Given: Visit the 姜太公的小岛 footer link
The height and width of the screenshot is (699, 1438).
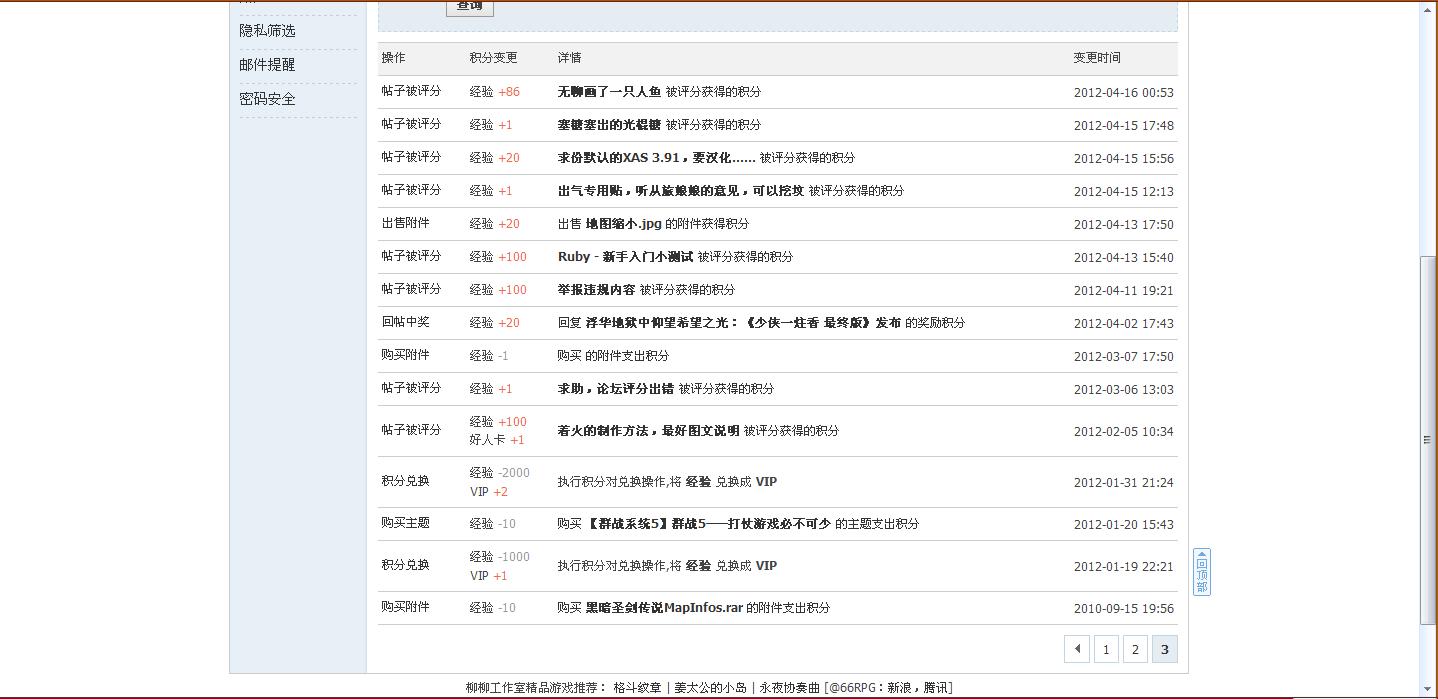Looking at the screenshot, I should [x=710, y=688].
